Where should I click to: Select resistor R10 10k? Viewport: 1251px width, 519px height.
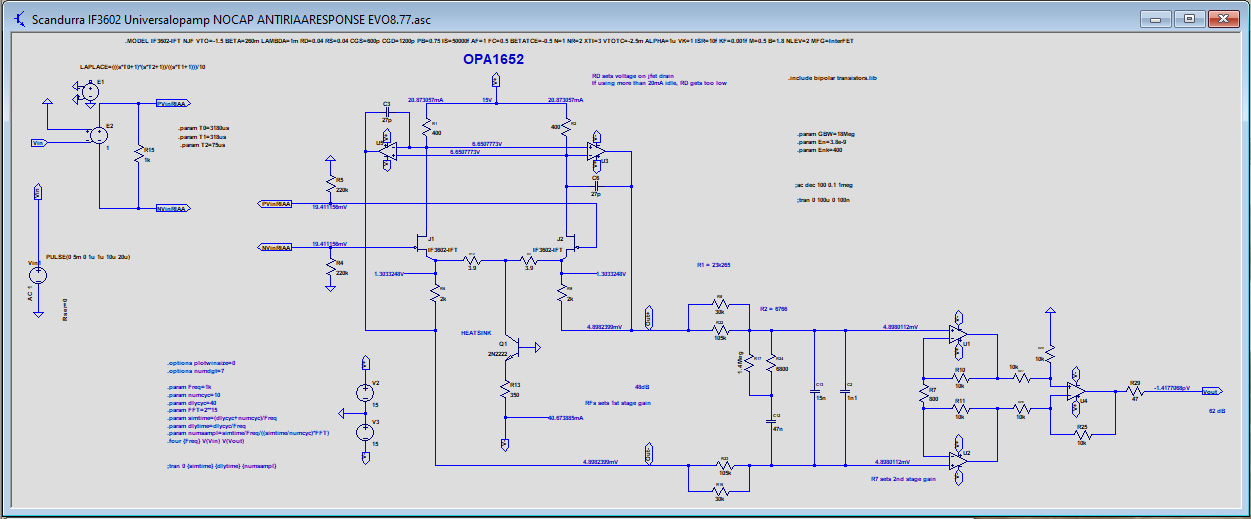click(x=959, y=378)
